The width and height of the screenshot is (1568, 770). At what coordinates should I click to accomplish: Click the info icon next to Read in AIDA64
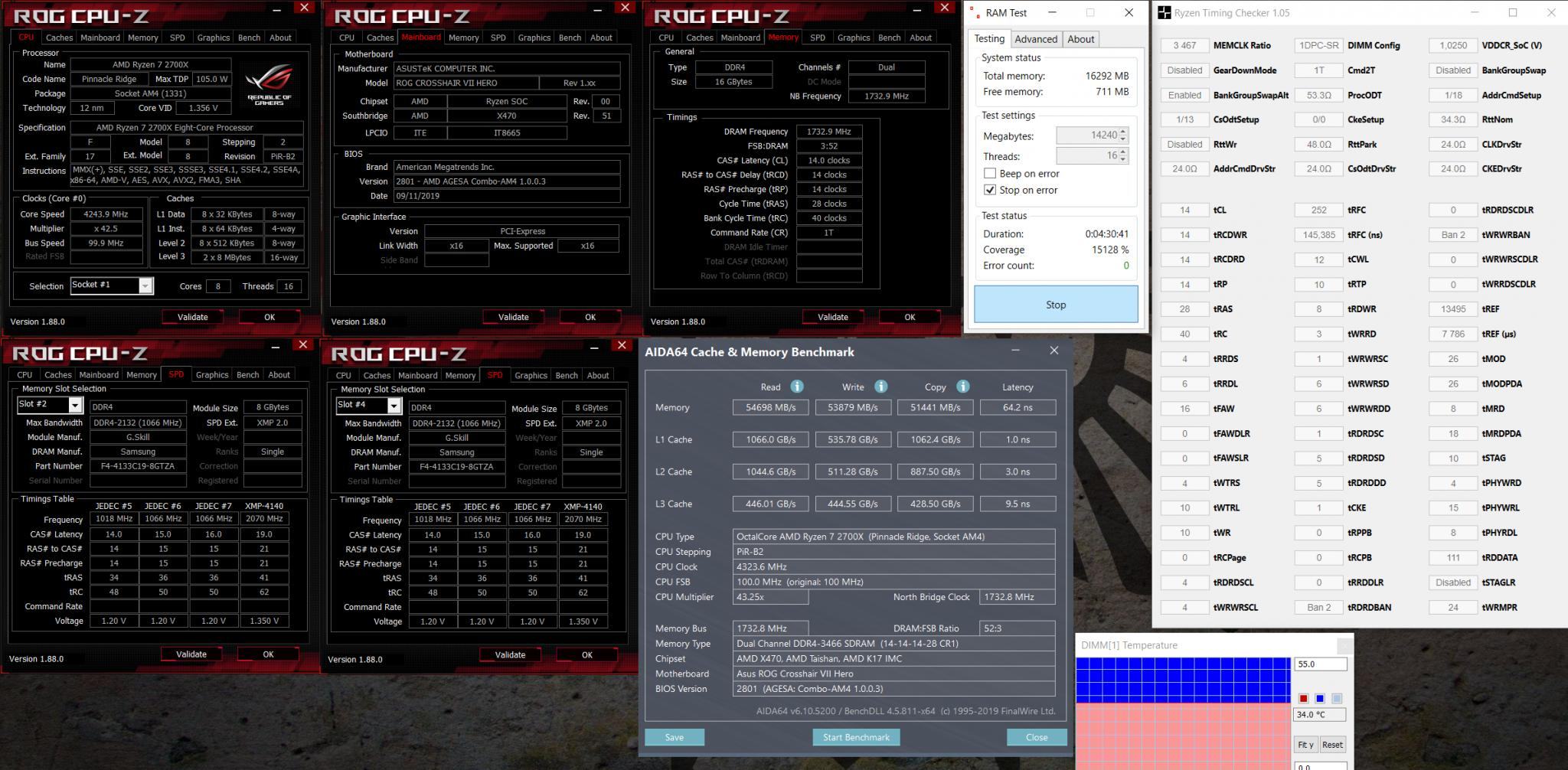pyautogui.click(x=796, y=387)
